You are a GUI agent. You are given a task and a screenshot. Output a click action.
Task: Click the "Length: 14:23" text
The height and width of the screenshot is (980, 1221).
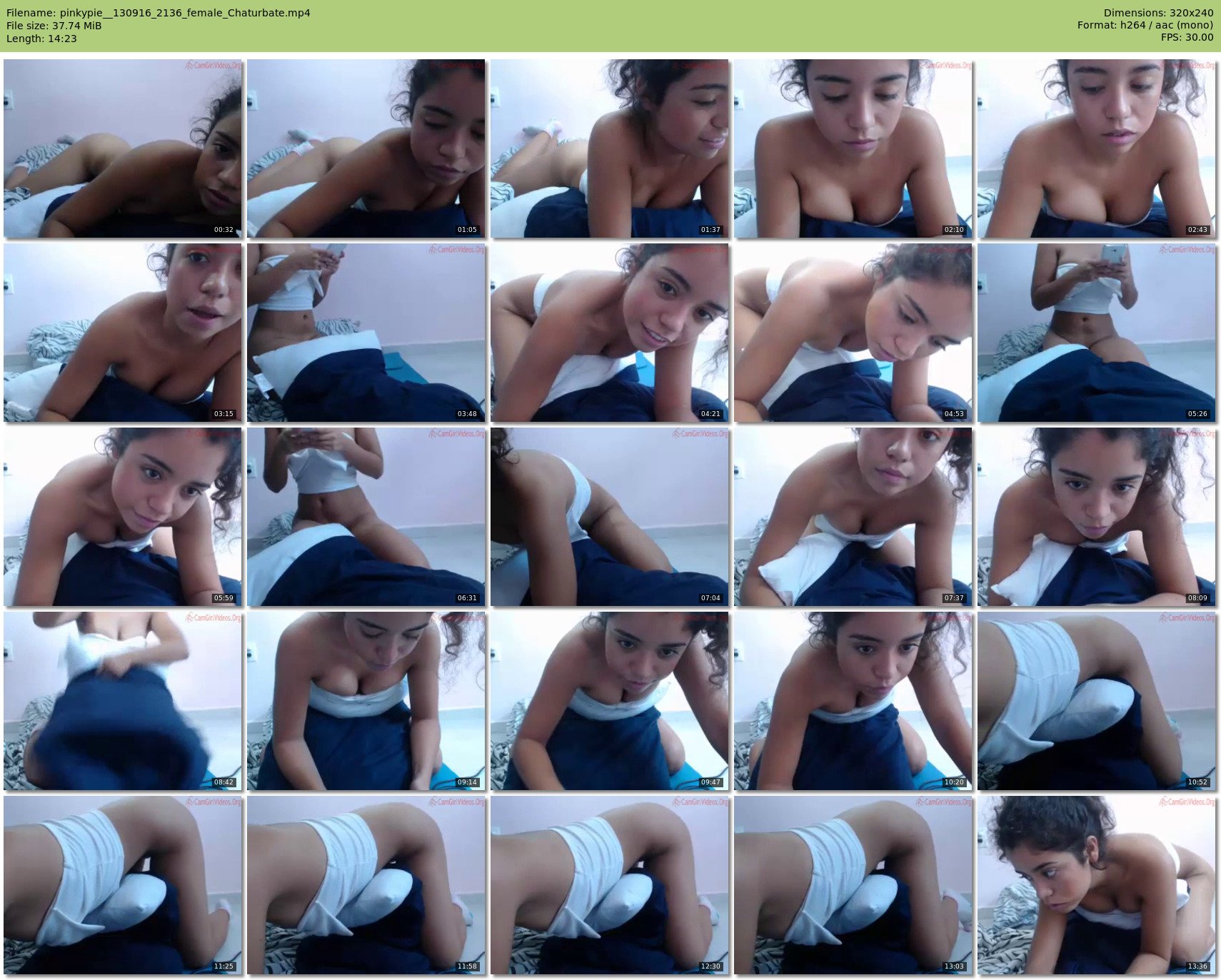[41, 39]
